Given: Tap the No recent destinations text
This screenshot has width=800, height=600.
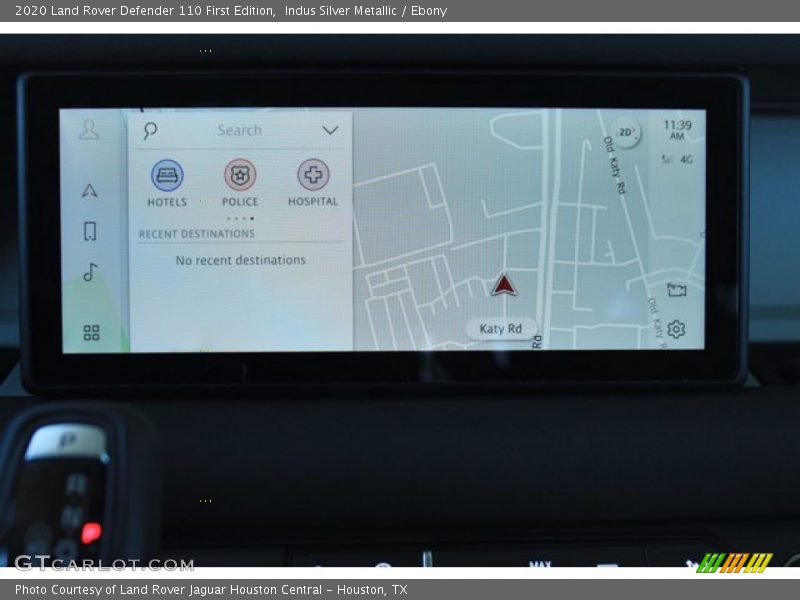Looking at the screenshot, I should pyautogui.click(x=240, y=260).
